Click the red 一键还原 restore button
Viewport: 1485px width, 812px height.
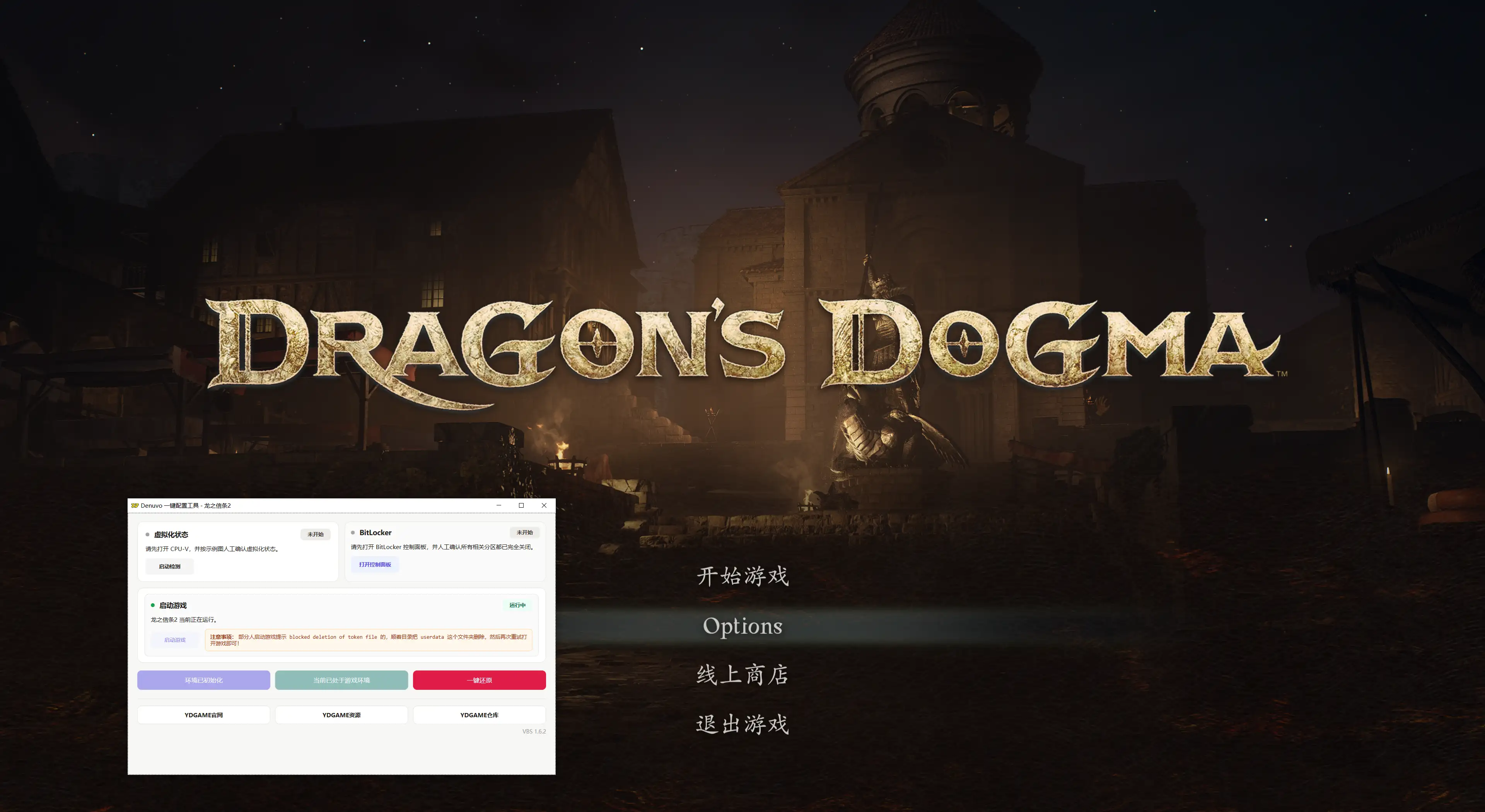click(x=479, y=680)
